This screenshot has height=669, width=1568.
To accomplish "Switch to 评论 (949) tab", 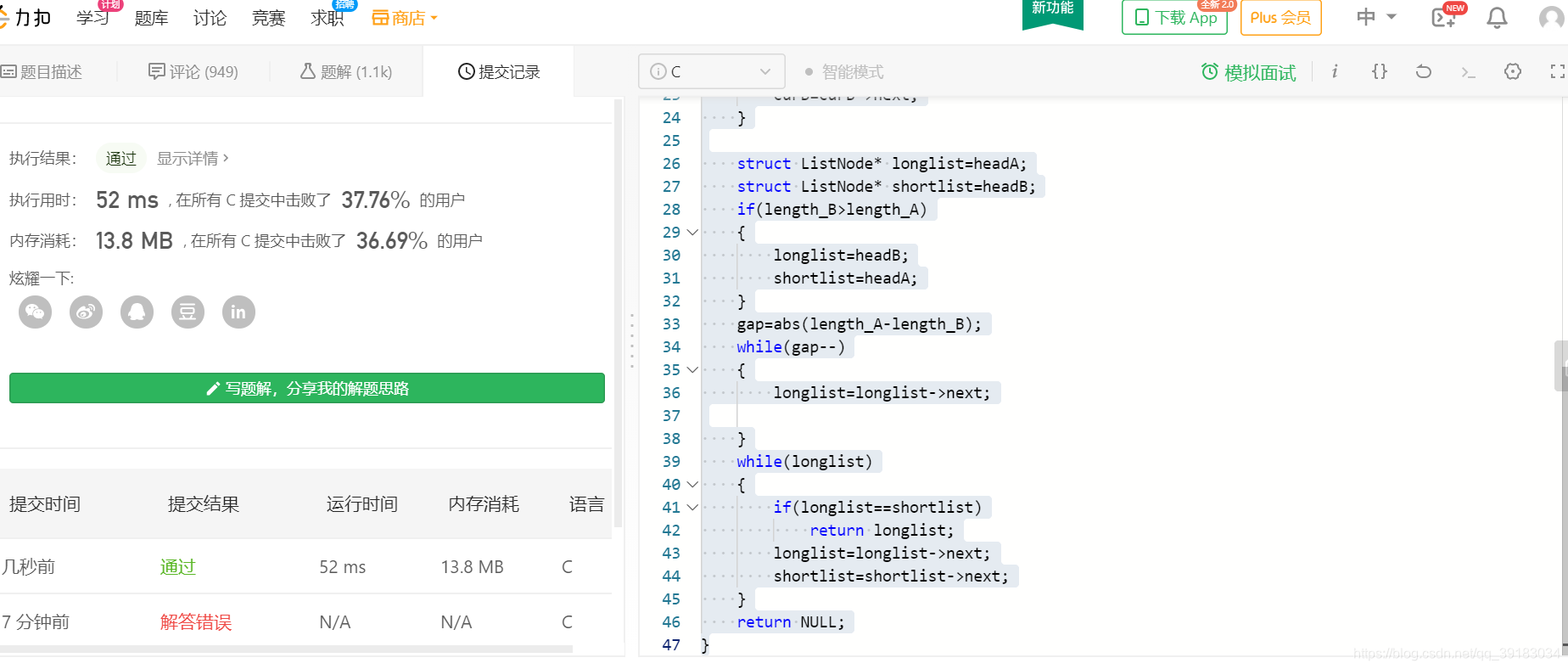I will click(193, 72).
